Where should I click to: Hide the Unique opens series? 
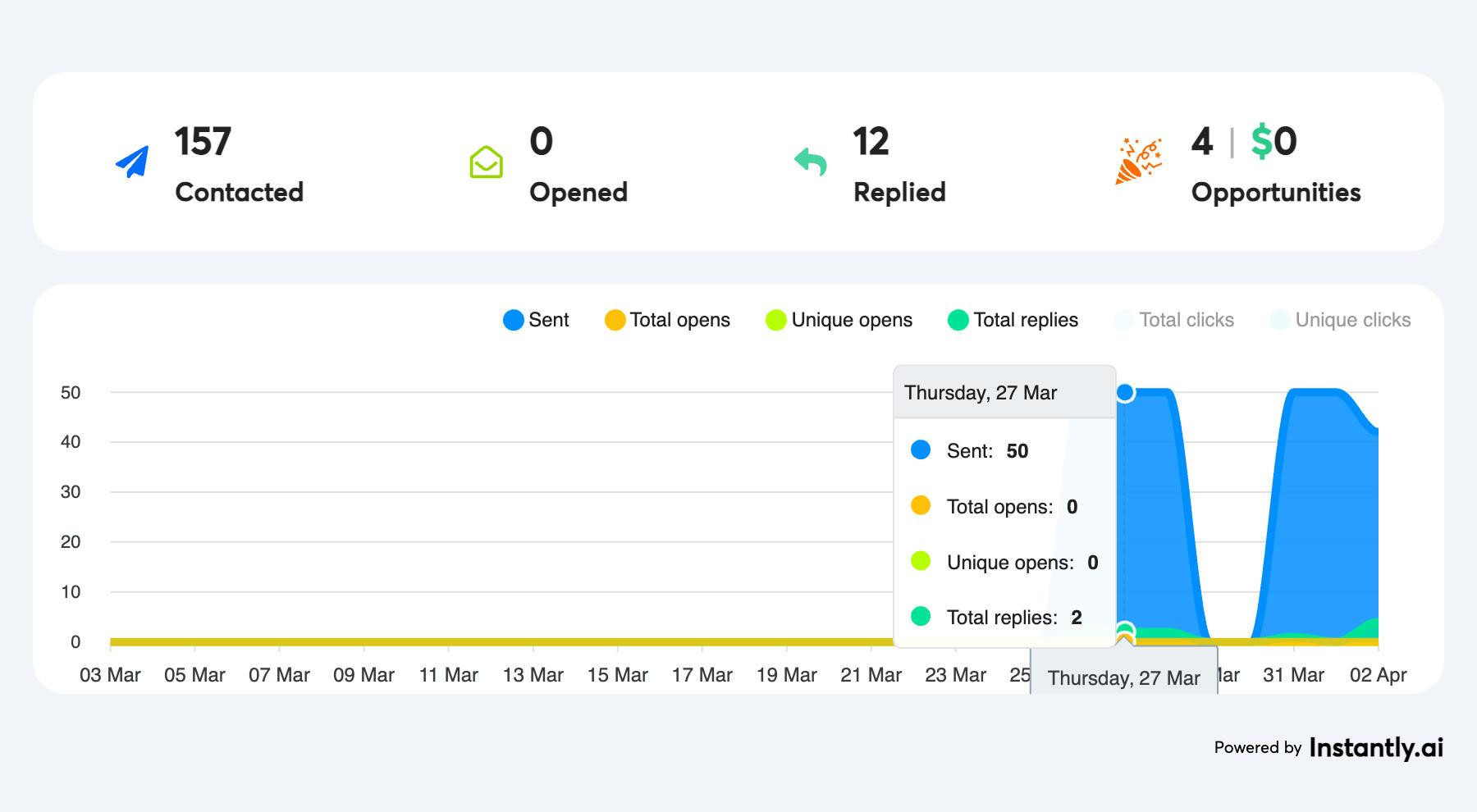839,320
